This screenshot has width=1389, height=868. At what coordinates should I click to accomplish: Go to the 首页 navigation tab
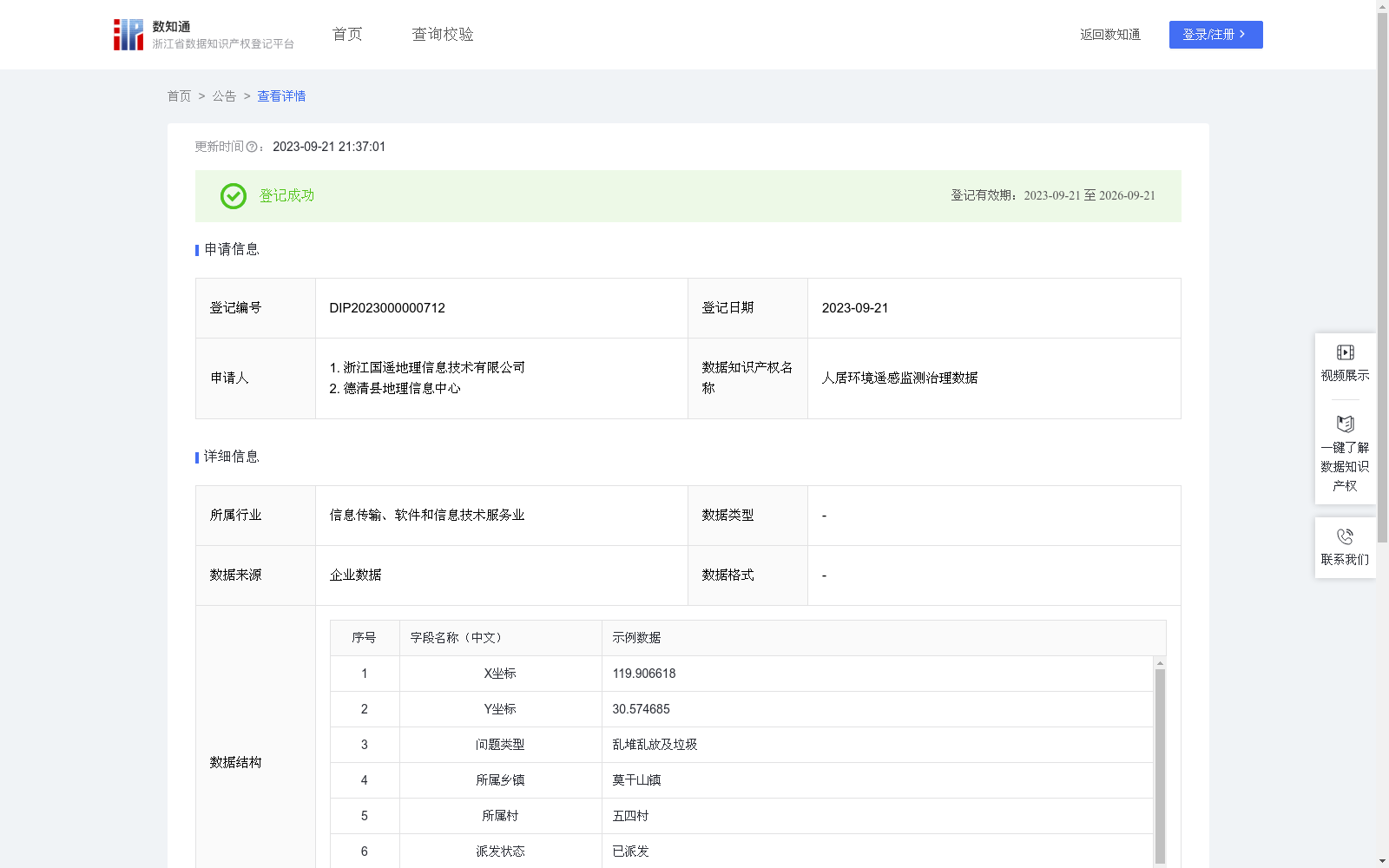click(347, 35)
